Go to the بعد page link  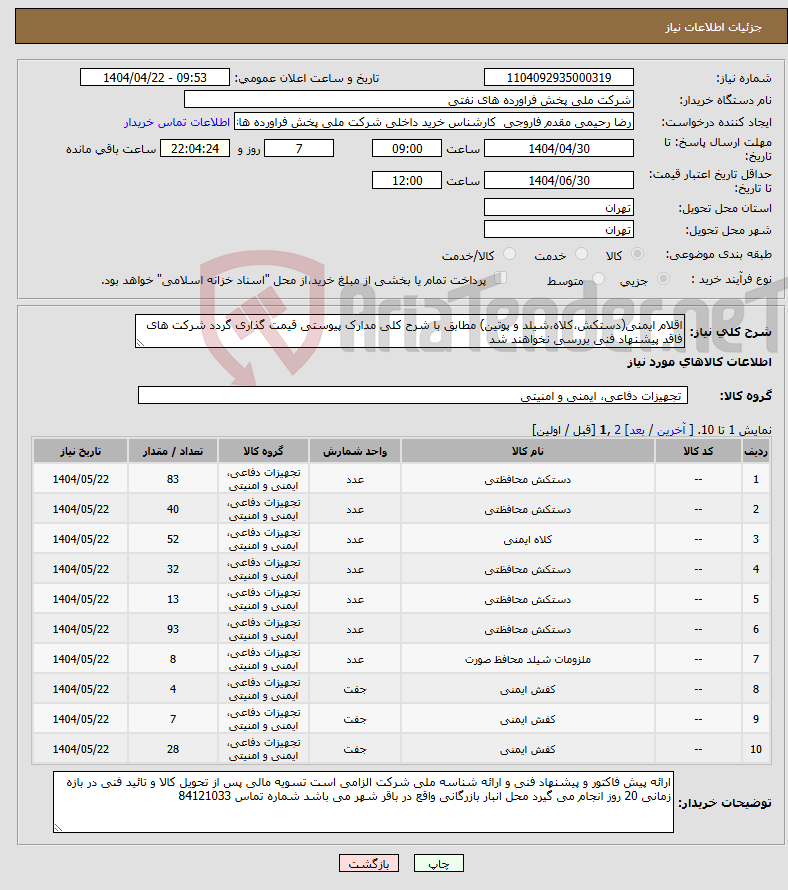pyautogui.click(x=637, y=430)
